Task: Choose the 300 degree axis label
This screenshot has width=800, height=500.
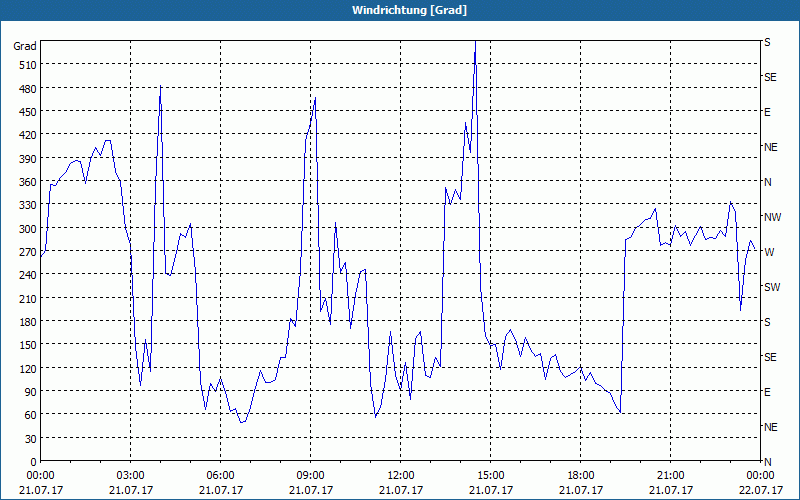Action: pos(28,229)
